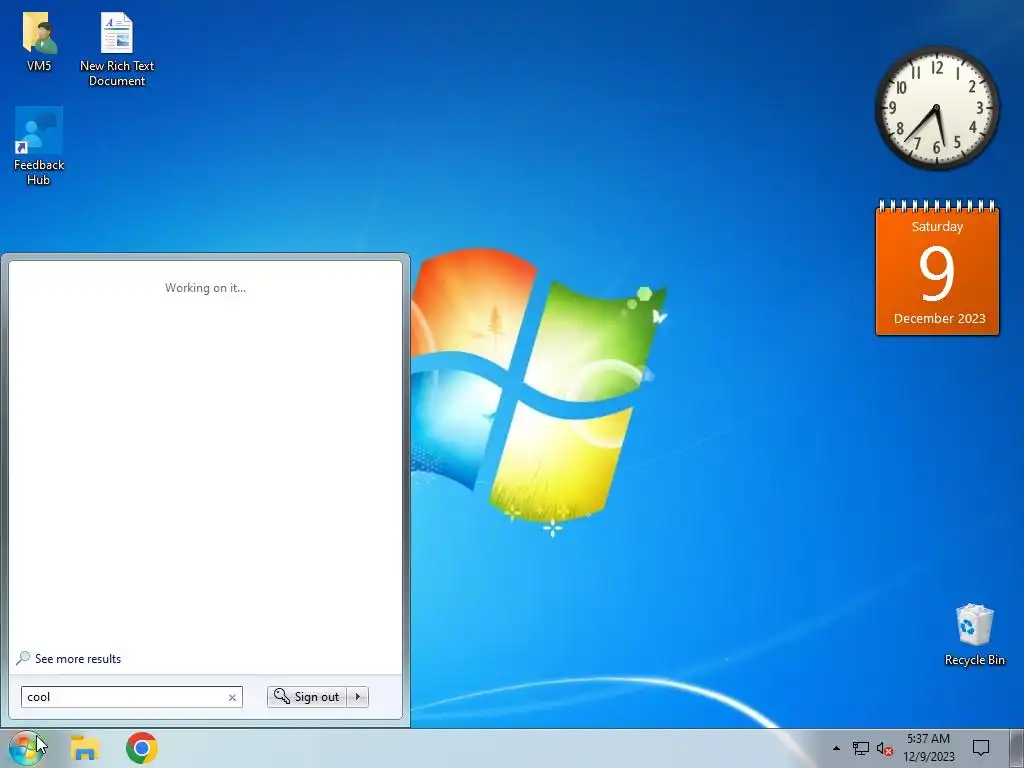Viewport: 1024px width, 768px height.
Task: Click inside the search field containing cool
Action: pyautogui.click(x=124, y=697)
